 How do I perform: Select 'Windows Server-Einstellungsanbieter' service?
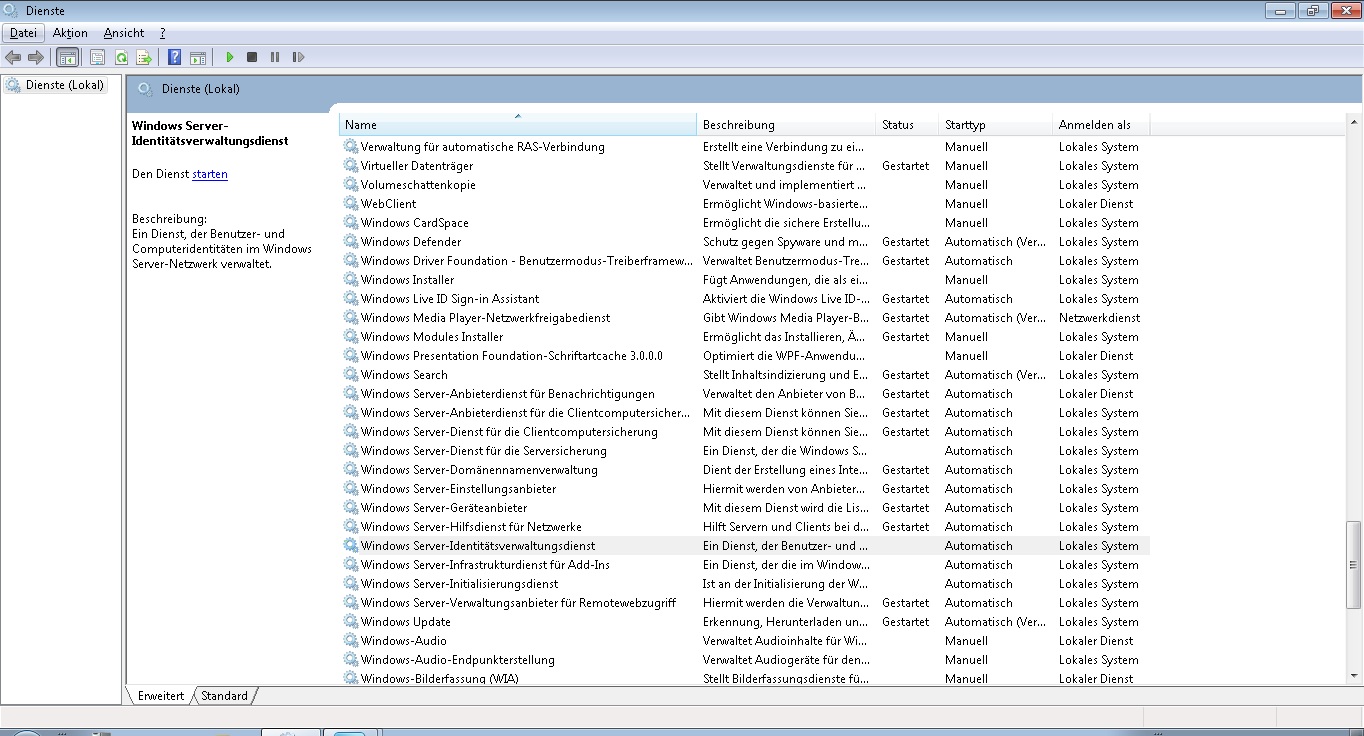pyautogui.click(x=458, y=489)
